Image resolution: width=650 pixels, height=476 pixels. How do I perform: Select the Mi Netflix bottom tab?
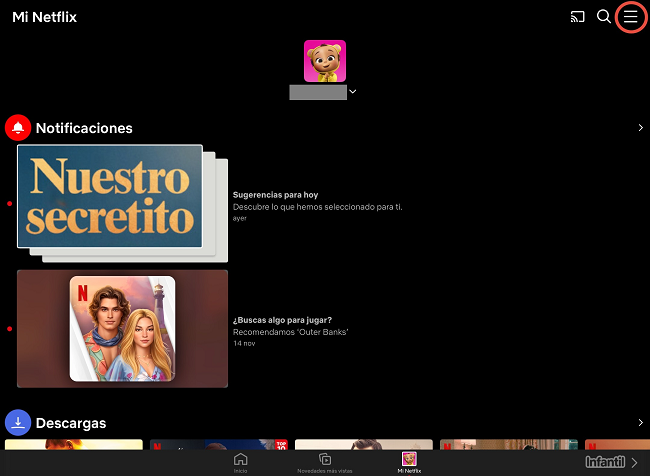click(409, 462)
